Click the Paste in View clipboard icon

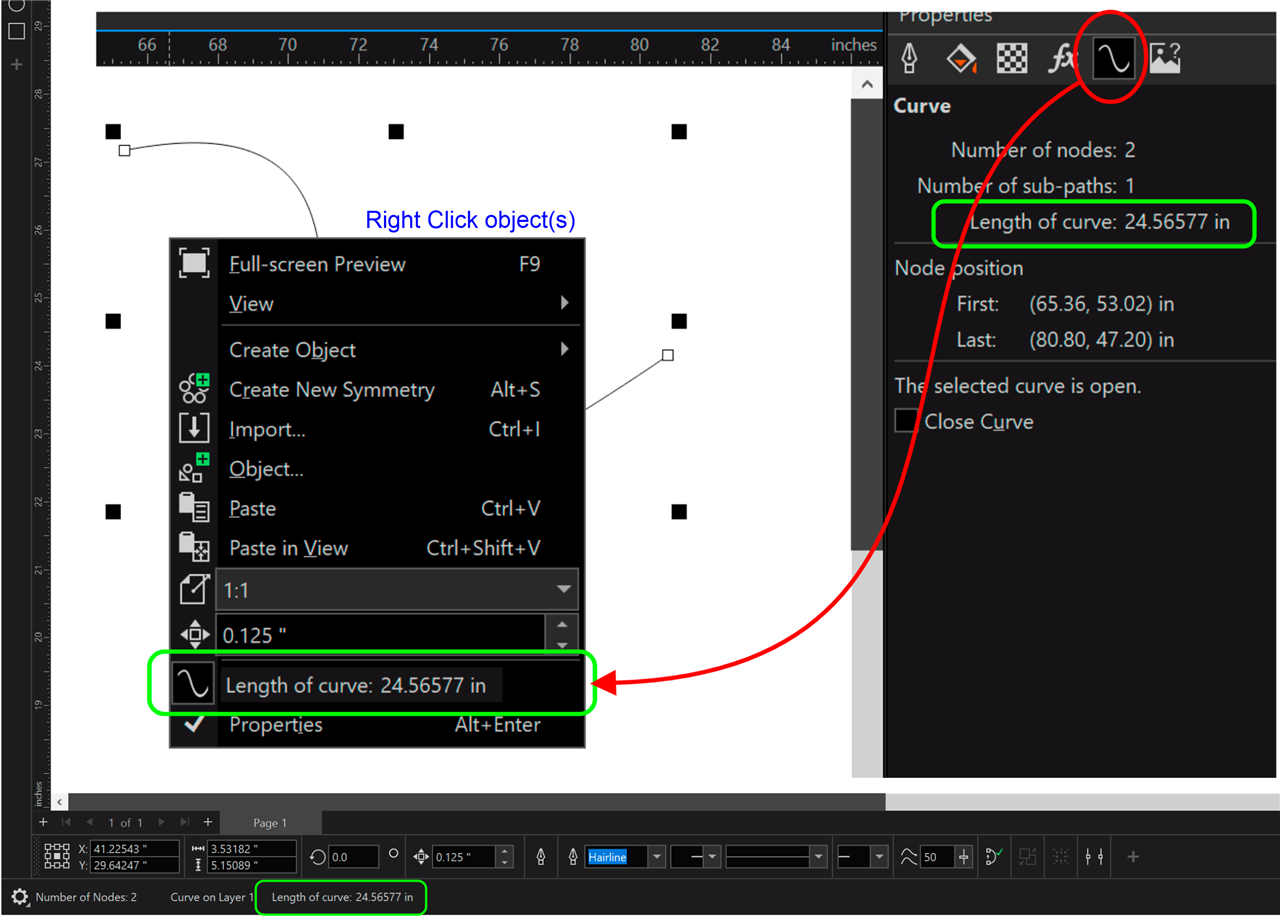tap(194, 547)
